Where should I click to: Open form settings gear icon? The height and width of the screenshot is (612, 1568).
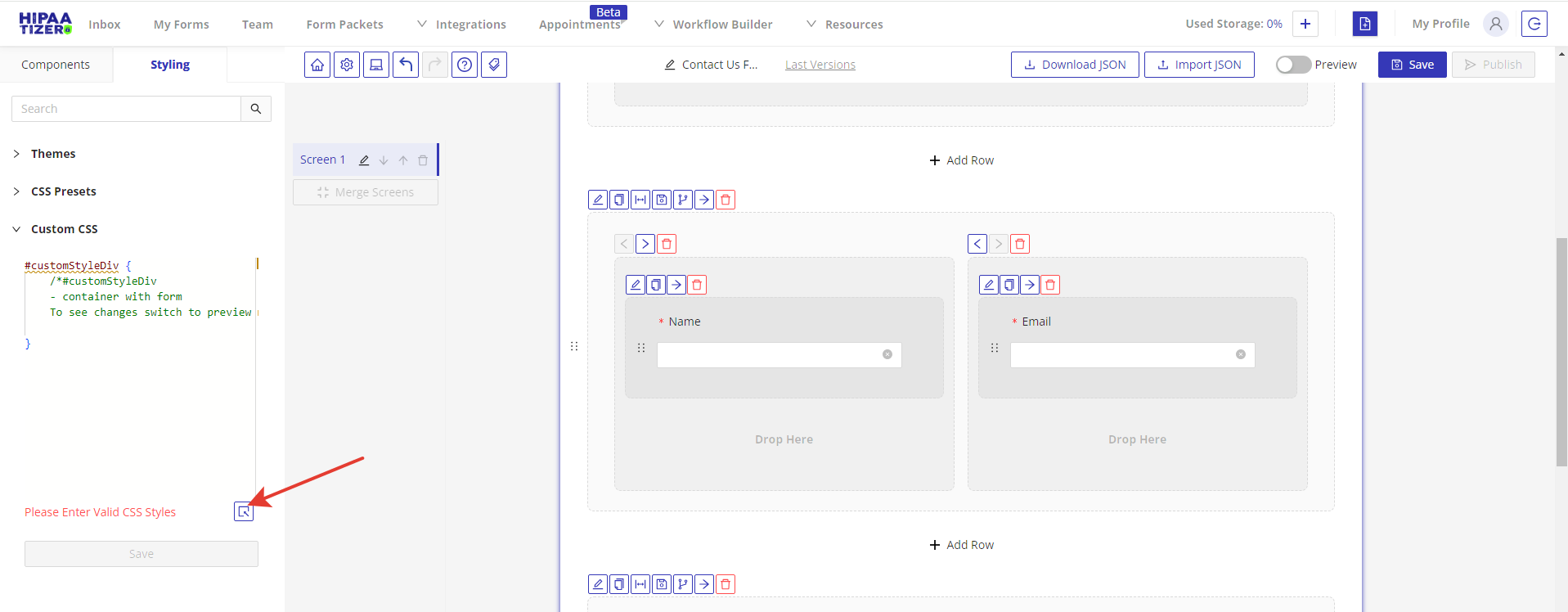pos(347,65)
